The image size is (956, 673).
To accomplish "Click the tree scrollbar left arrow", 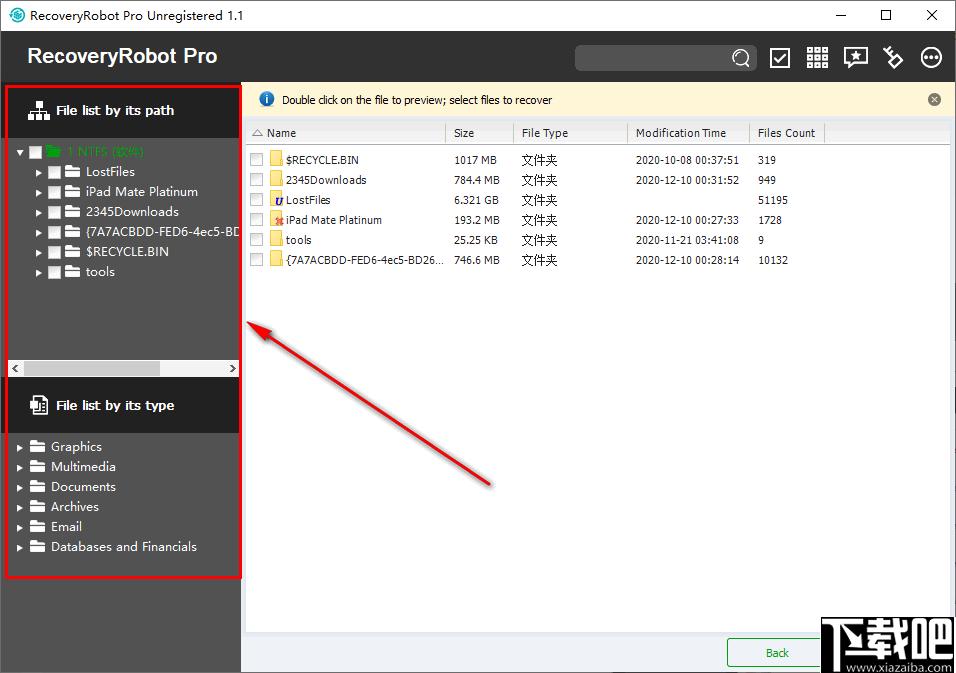I will point(15,368).
